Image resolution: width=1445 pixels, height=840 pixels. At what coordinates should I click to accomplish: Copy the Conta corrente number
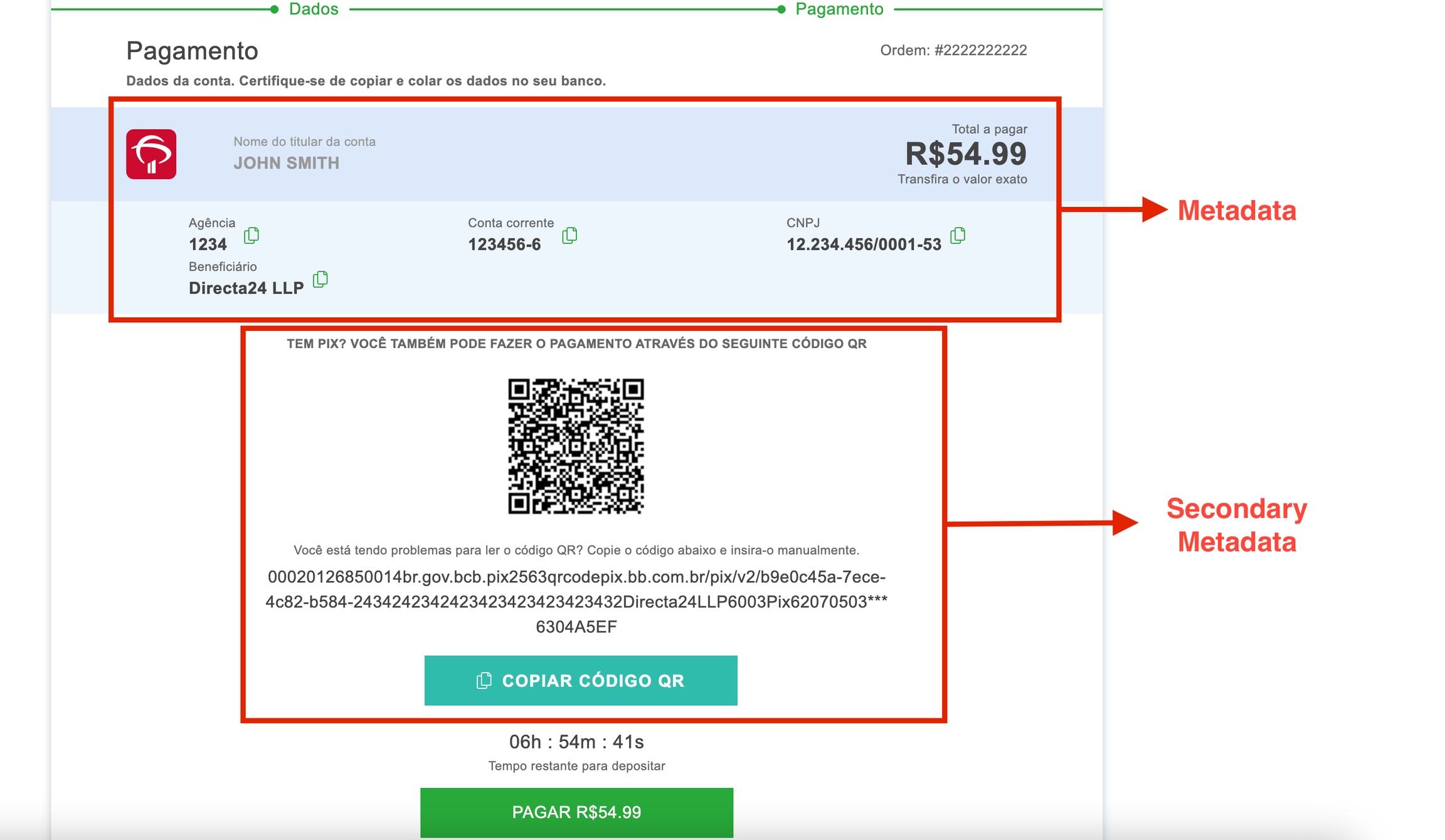(x=569, y=235)
